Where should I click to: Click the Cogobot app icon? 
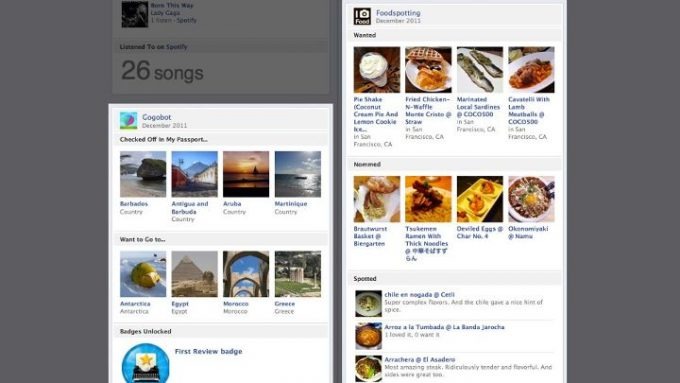click(128, 121)
